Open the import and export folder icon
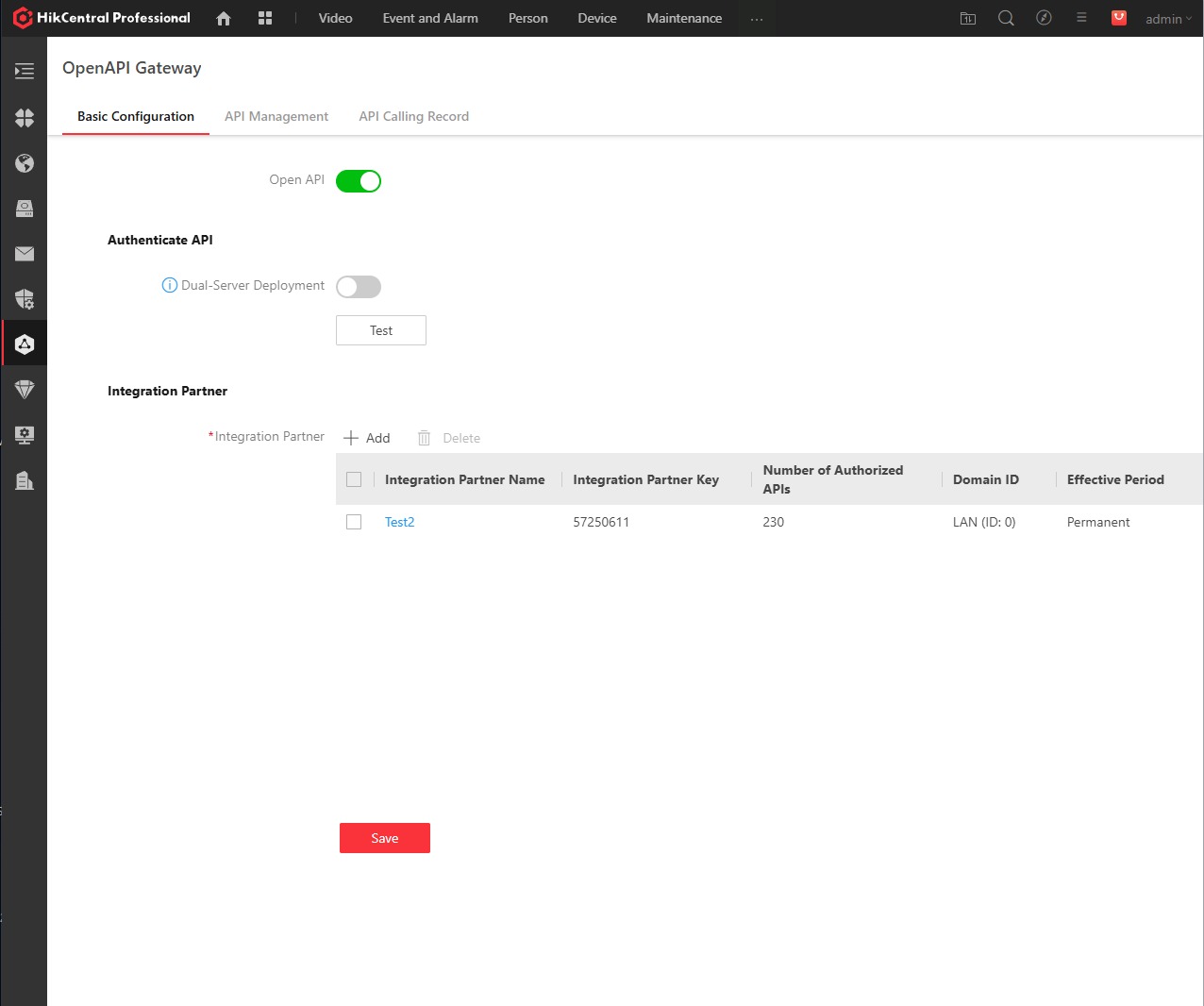 (x=967, y=18)
